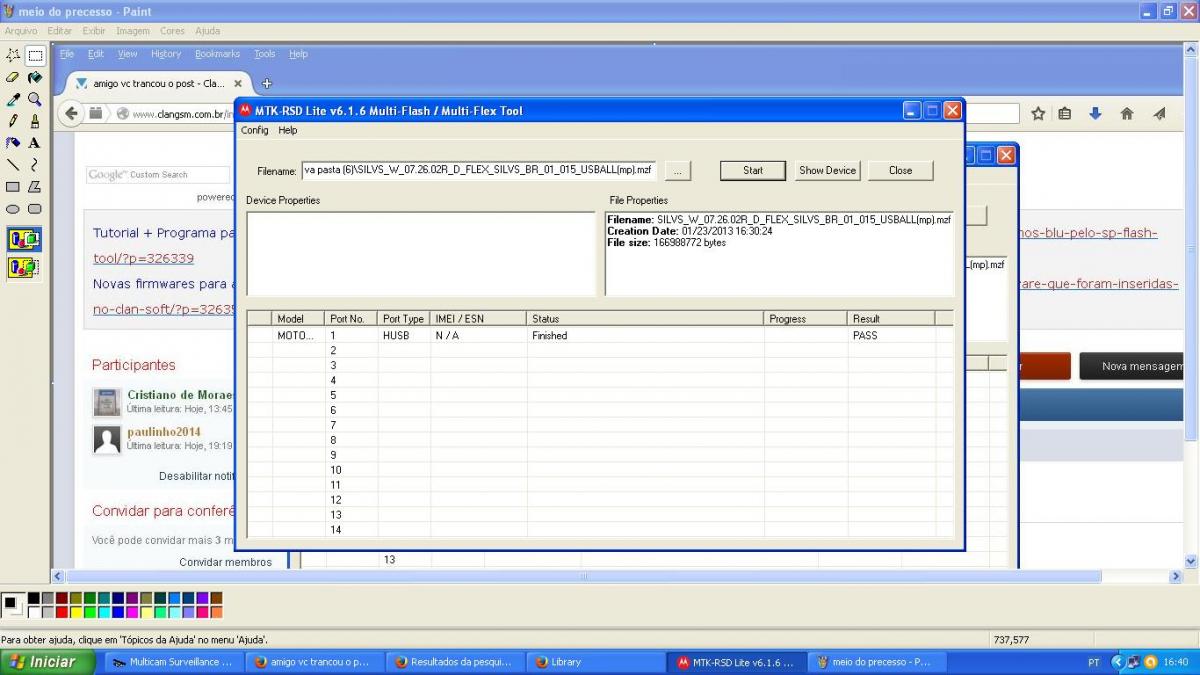The width and height of the screenshot is (1200, 675).
Task: Enable transparent selection option in toolbox
Action: click(24, 267)
